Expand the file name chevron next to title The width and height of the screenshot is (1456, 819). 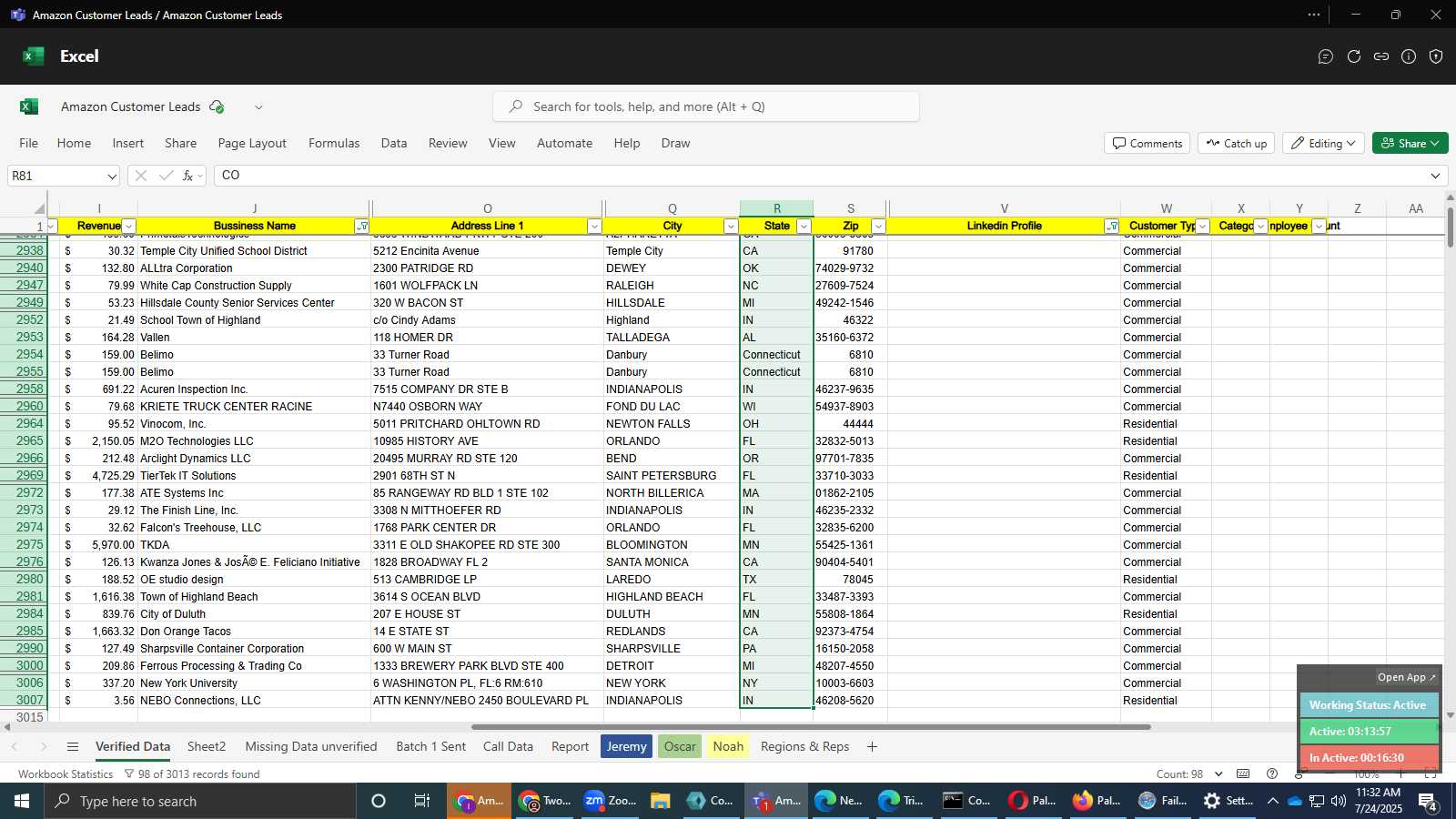(258, 107)
